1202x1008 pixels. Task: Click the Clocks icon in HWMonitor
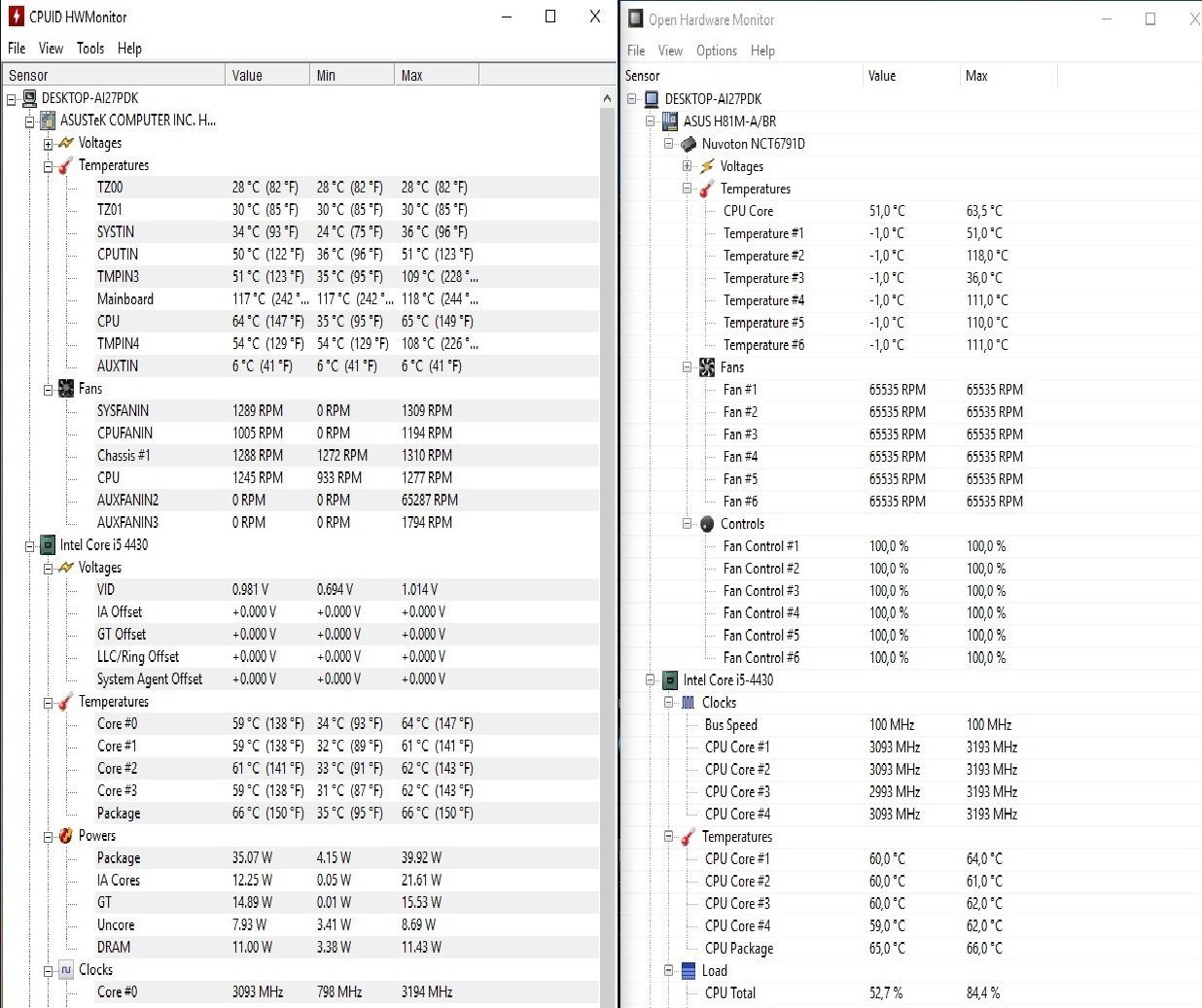click(x=66, y=970)
